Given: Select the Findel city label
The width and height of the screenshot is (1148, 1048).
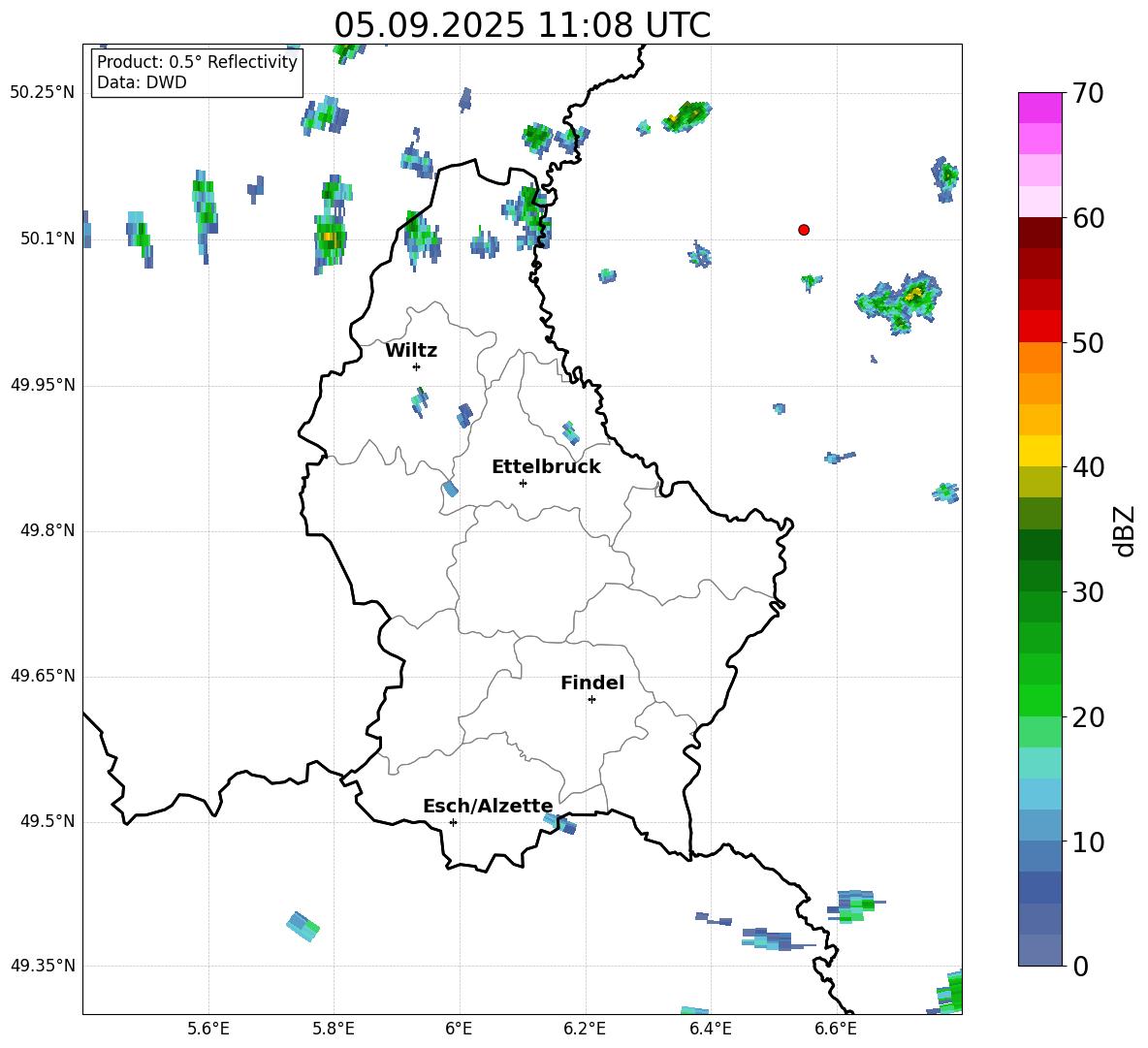Looking at the screenshot, I should 592,683.
